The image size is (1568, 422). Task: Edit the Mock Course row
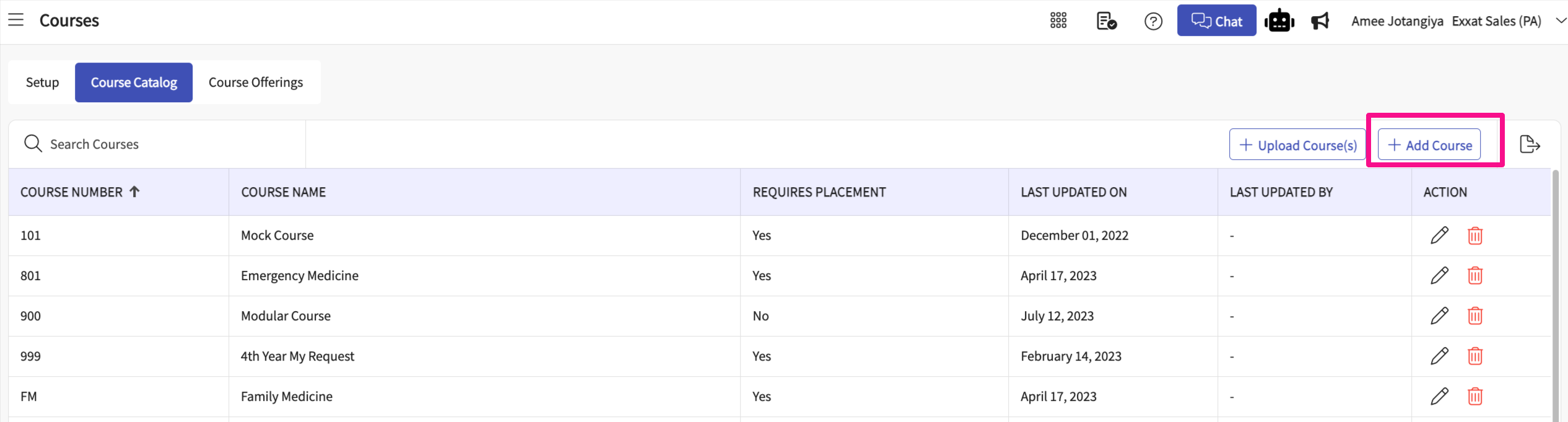[x=1439, y=235]
